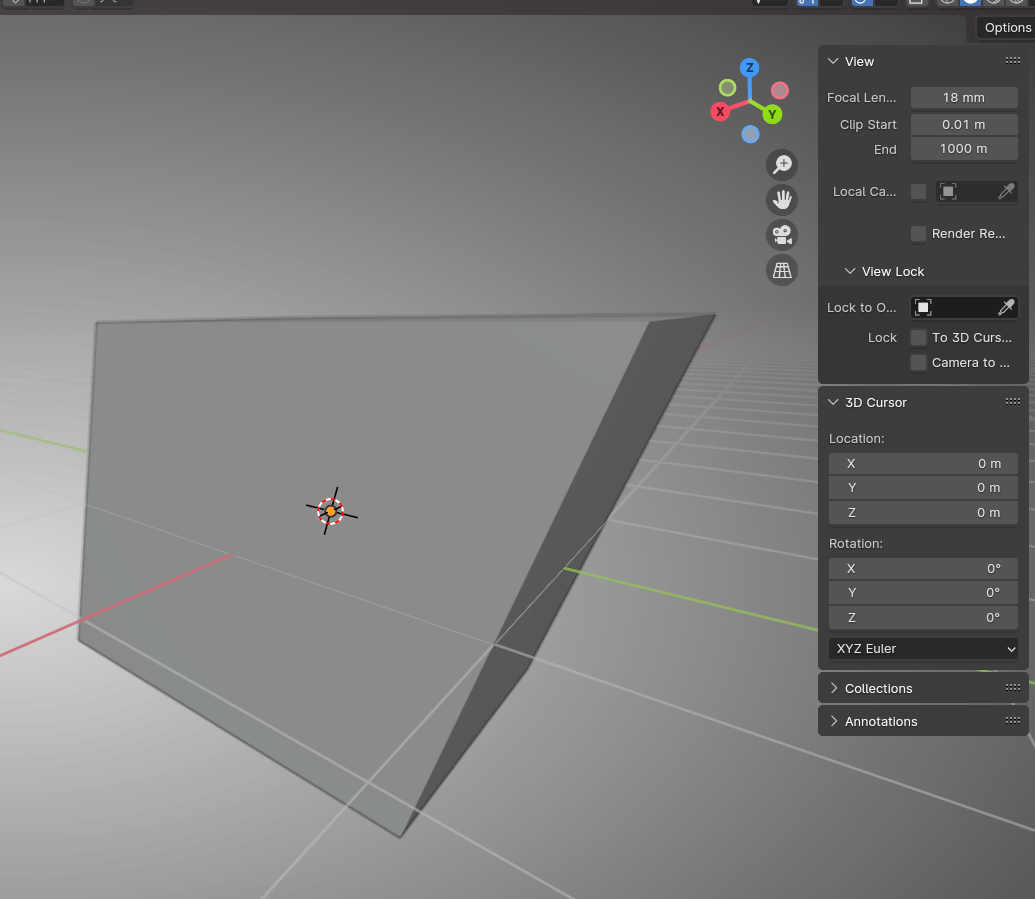1035x899 pixels.
Task: Expand the Annotations panel
Action: (880, 721)
